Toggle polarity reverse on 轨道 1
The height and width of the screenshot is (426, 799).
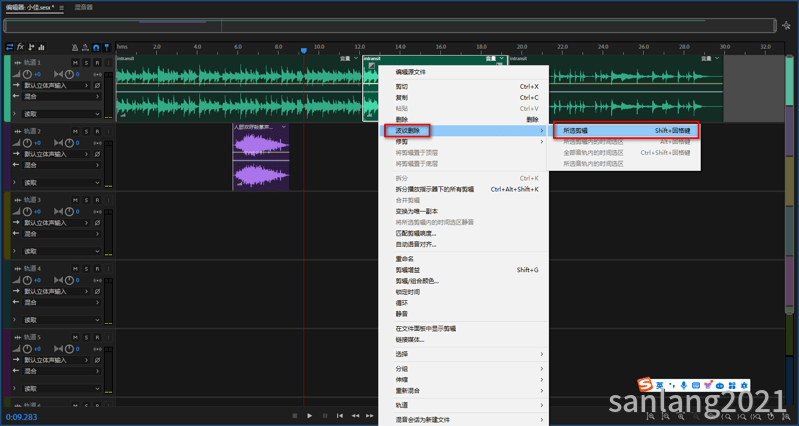click(97, 86)
